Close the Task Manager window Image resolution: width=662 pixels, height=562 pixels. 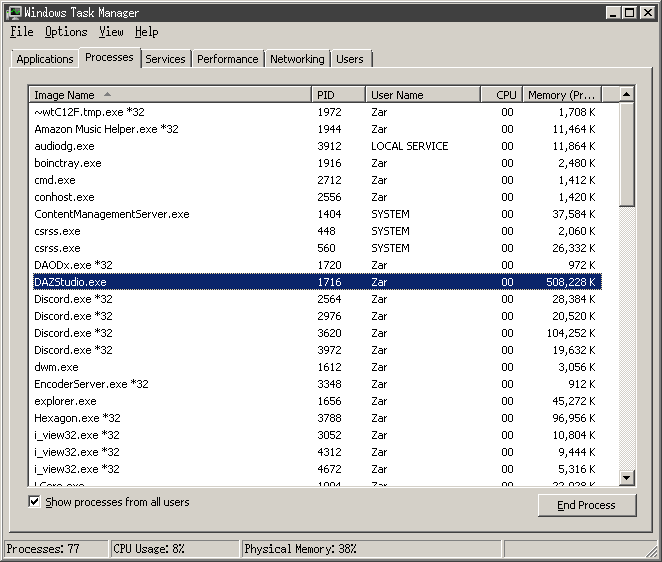[x=647, y=13]
